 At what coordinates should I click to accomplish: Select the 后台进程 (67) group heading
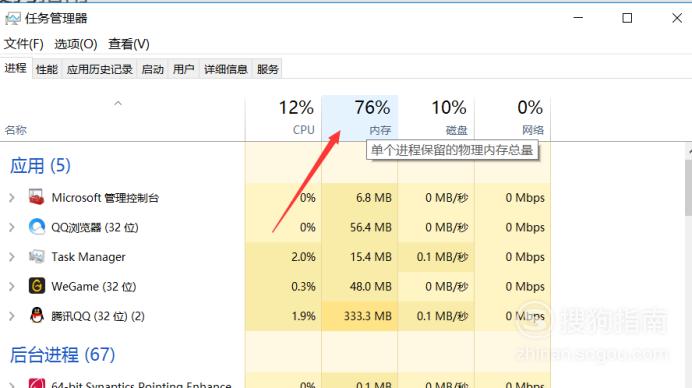[x=62, y=354]
